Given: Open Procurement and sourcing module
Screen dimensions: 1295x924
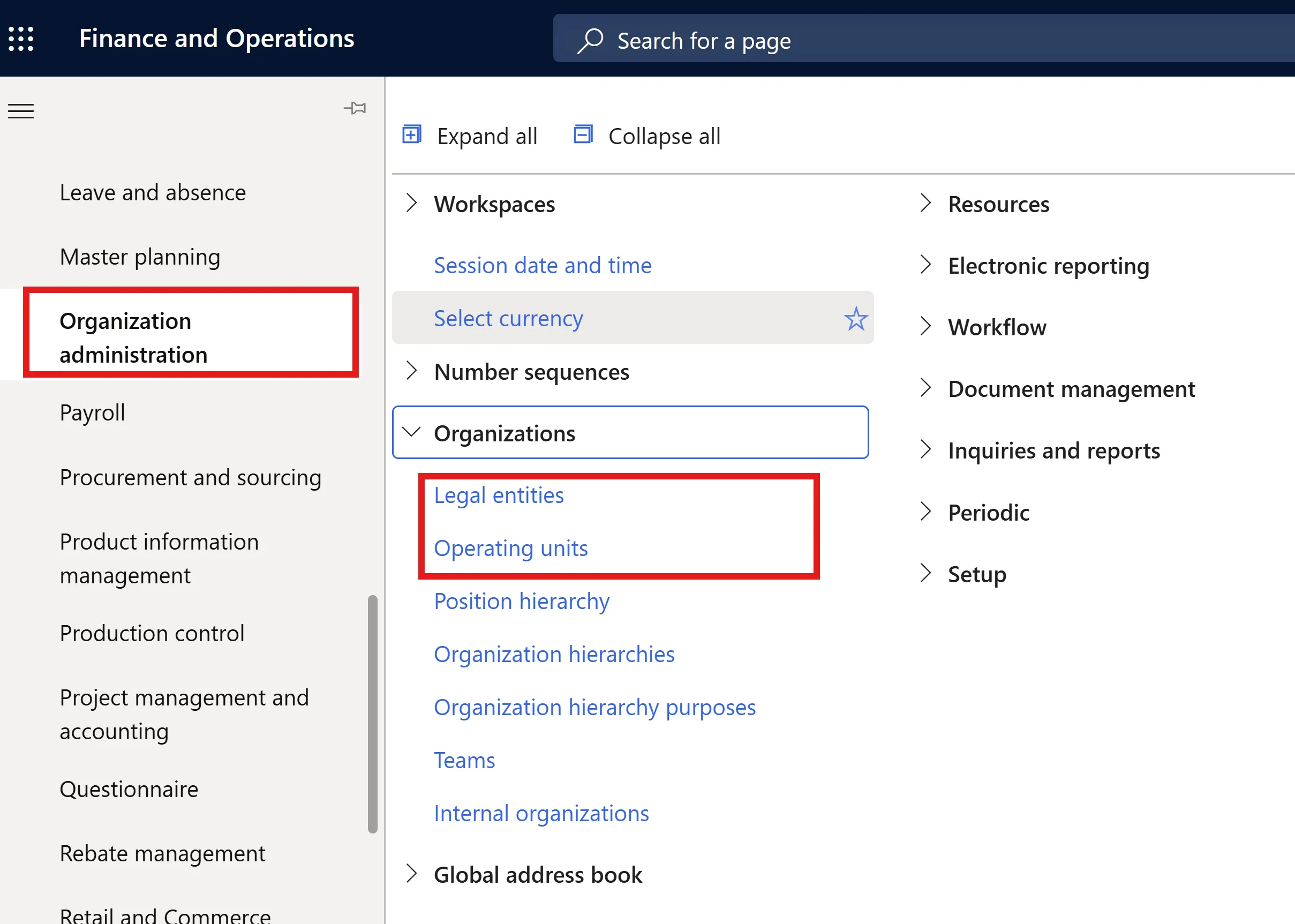Looking at the screenshot, I should (x=191, y=477).
